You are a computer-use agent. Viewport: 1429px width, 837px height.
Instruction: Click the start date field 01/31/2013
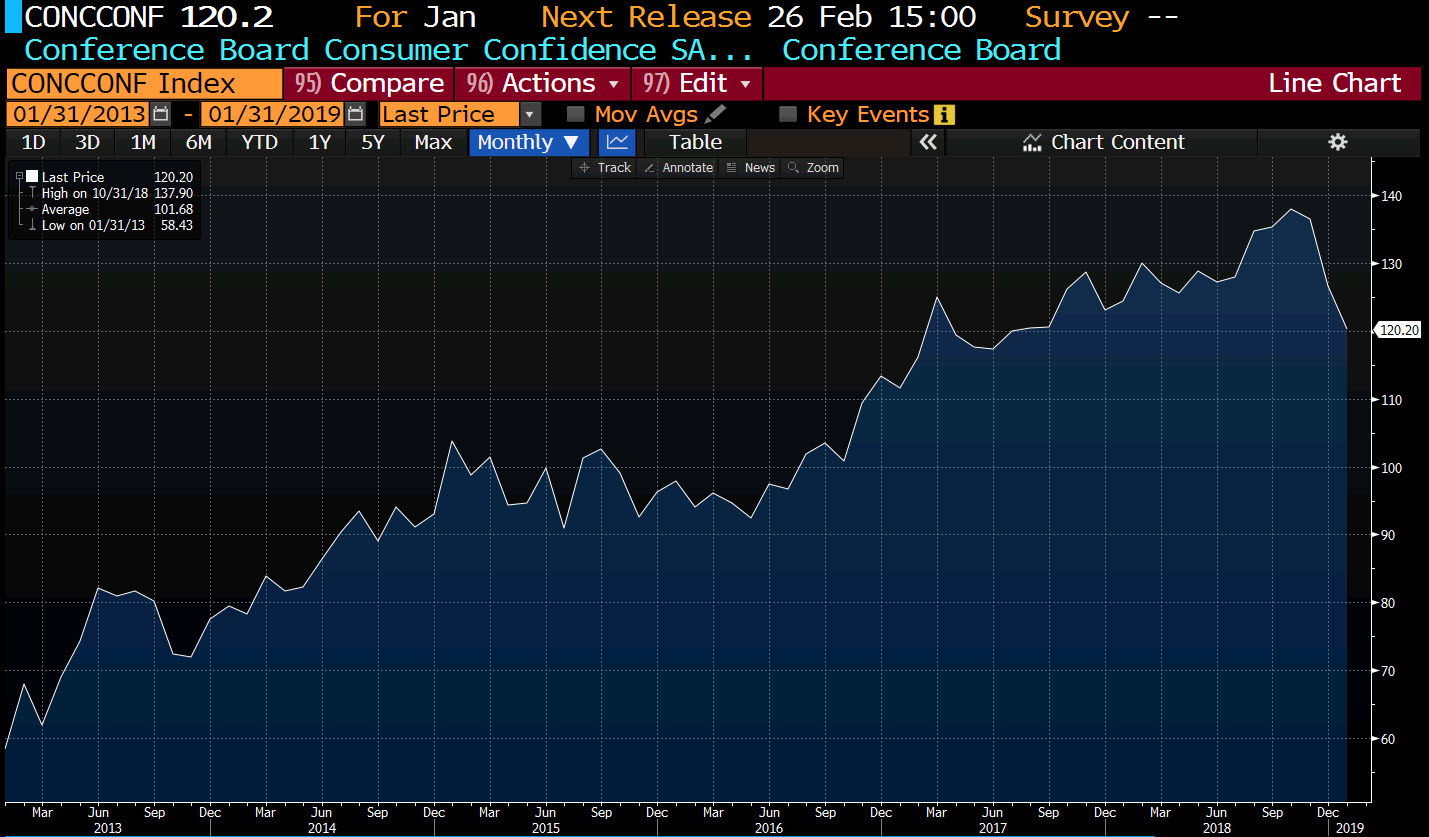pyautogui.click(x=78, y=115)
